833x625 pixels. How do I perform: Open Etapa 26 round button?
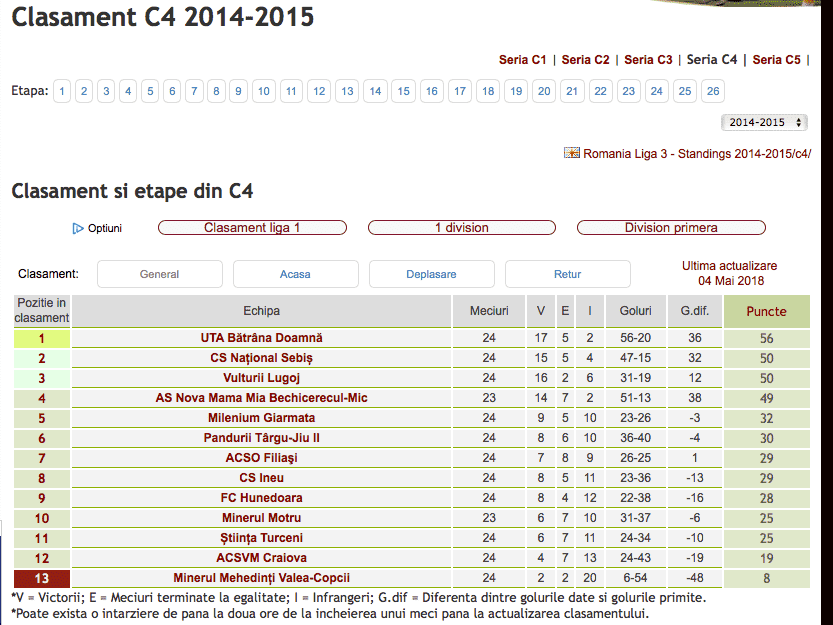point(713,91)
